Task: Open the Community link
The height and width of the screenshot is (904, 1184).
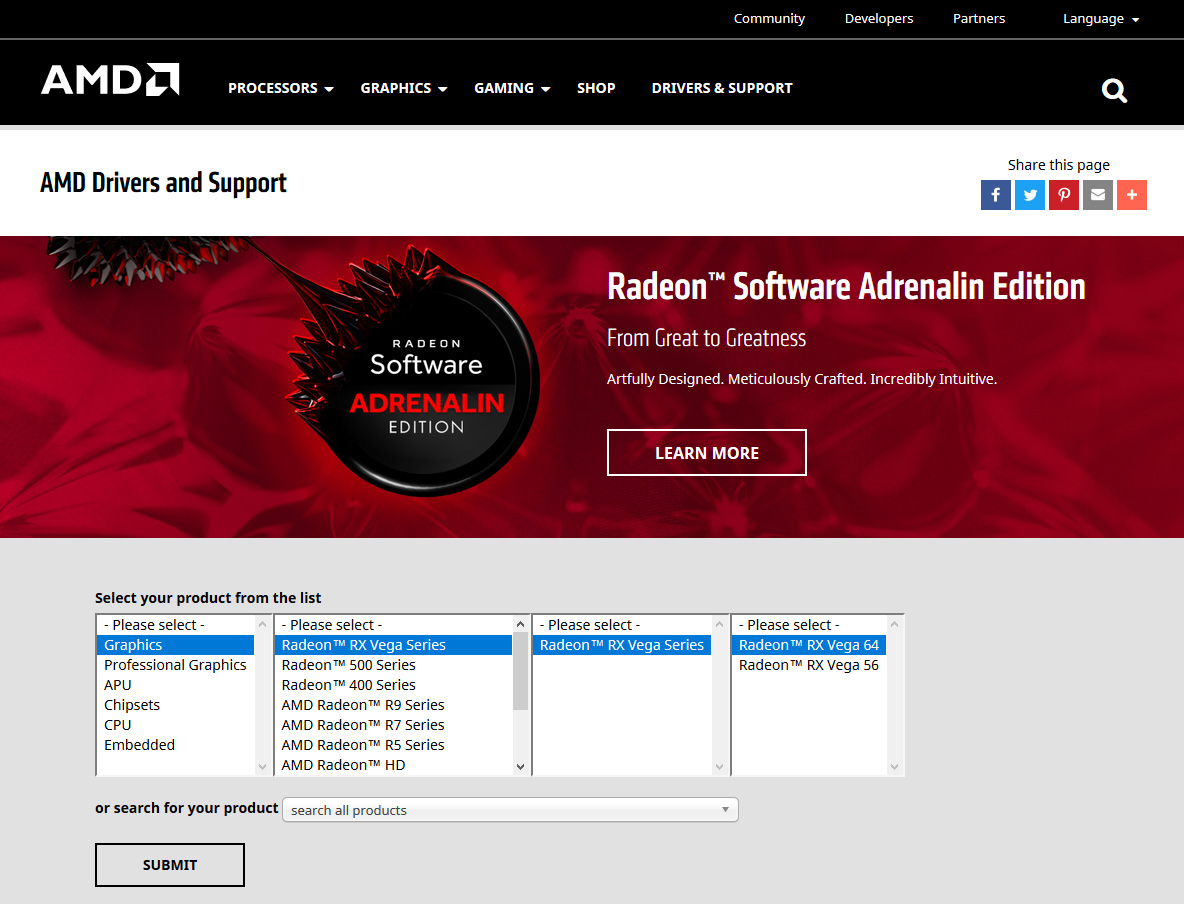Action: click(769, 19)
